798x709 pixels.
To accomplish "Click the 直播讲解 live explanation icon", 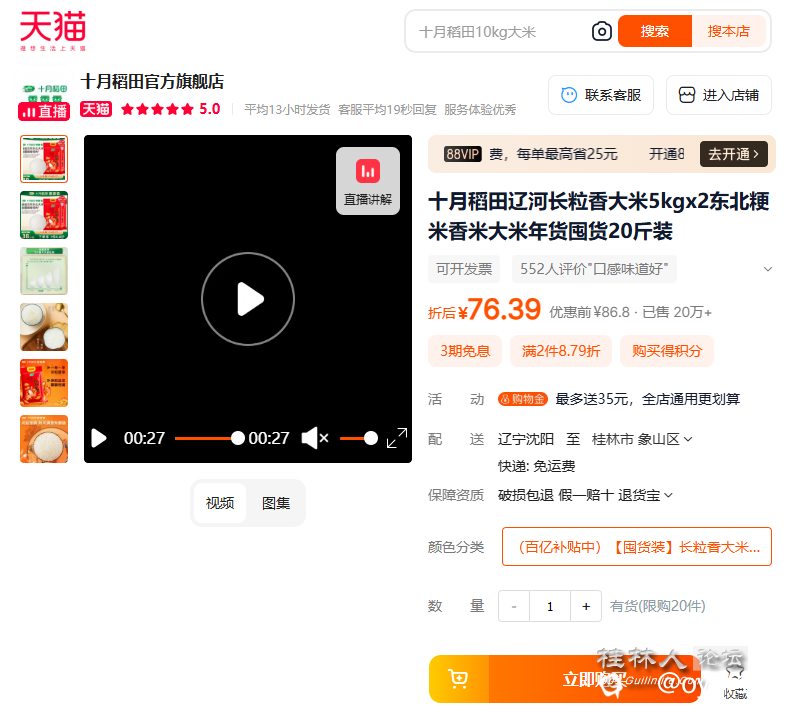I will point(367,181).
